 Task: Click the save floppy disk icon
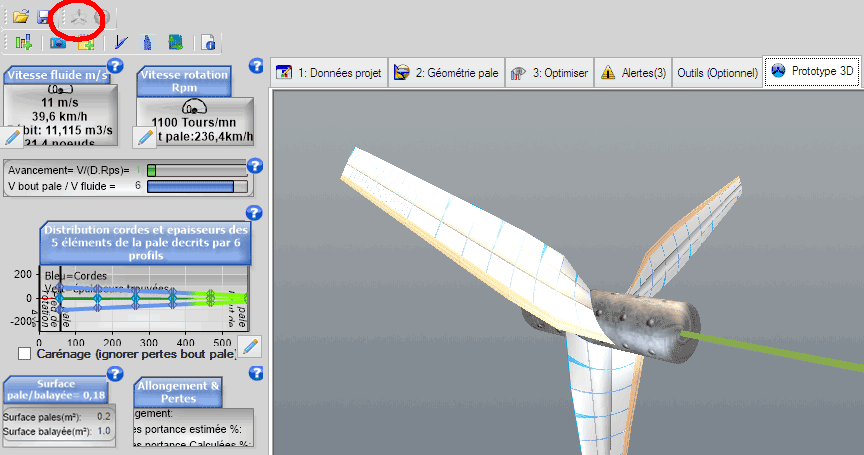44,17
